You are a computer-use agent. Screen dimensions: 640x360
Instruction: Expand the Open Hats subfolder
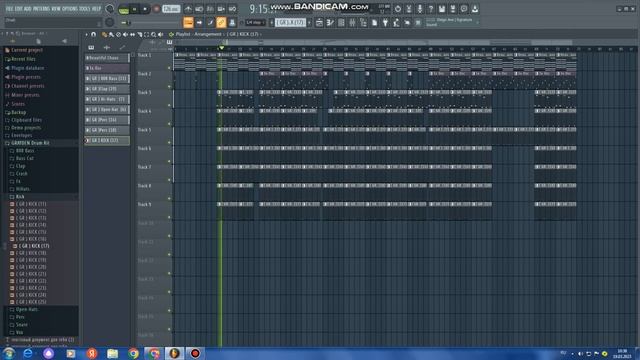[x=27, y=309]
